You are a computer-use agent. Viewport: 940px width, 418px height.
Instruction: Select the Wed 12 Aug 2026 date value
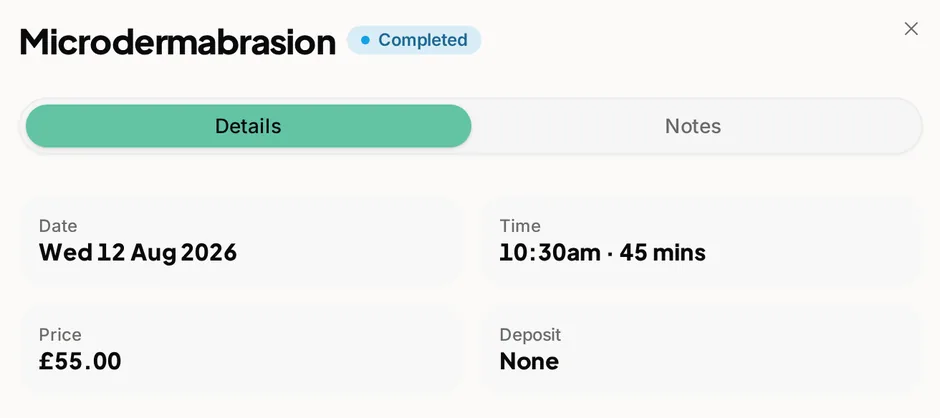[x=138, y=252]
